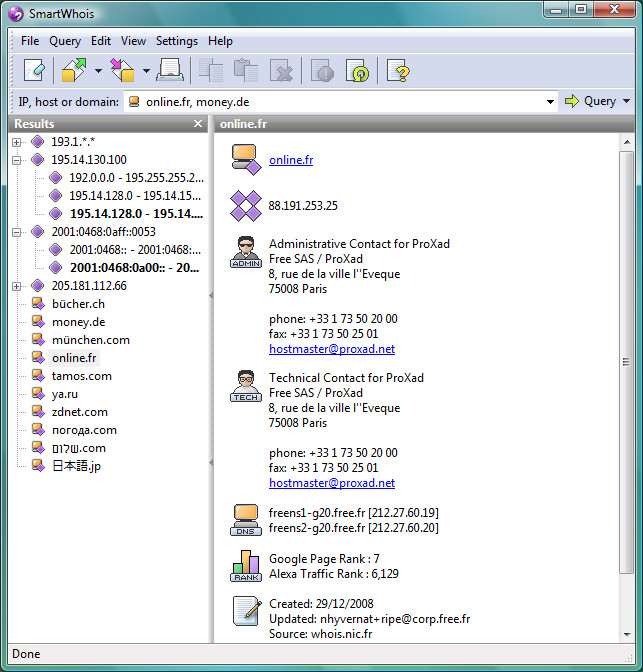The image size is (643, 672).
Task: Click vertical scrollbar down arrow in details pane
Action: [x=627, y=635]
